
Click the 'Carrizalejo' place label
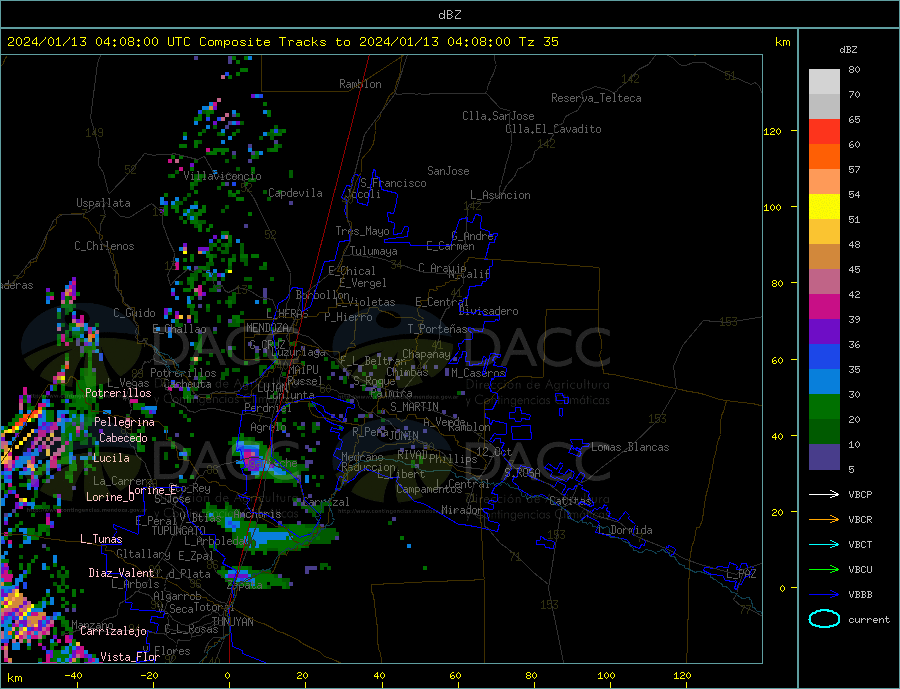(113, 632)
